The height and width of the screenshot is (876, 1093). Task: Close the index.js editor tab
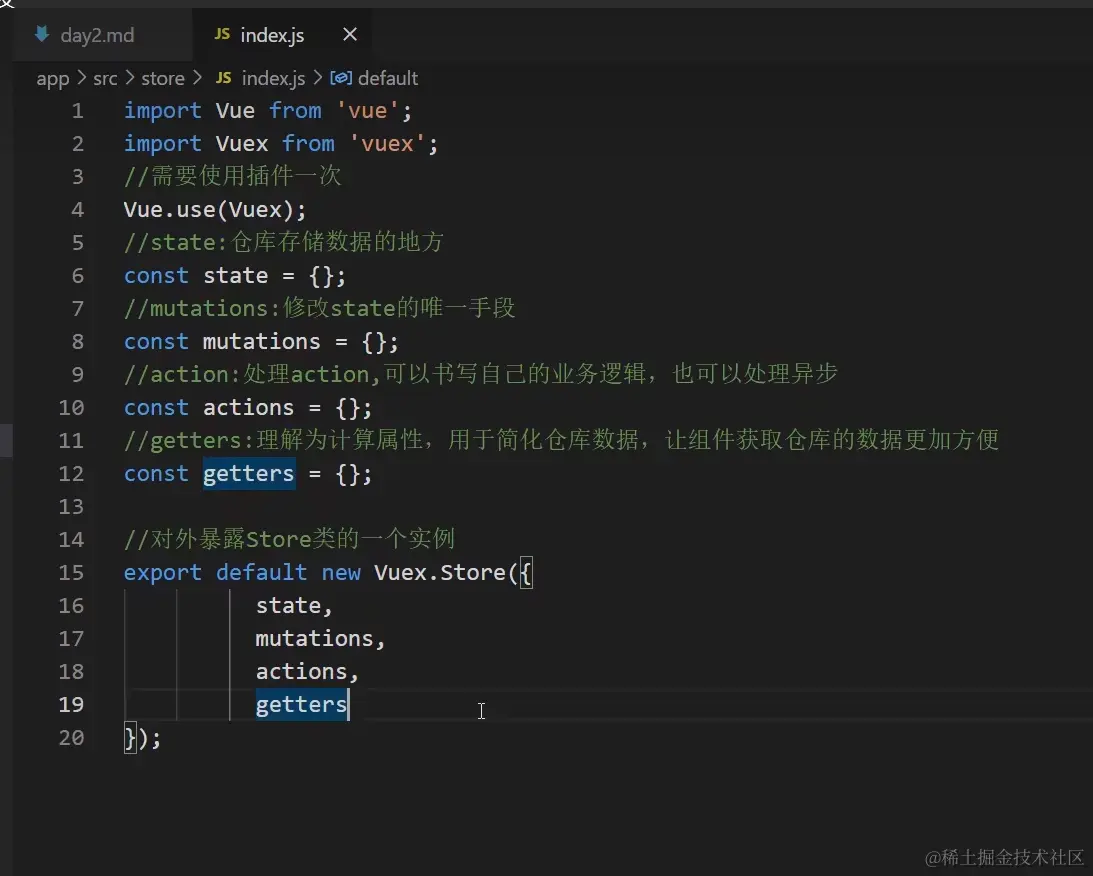click(350, 35)
